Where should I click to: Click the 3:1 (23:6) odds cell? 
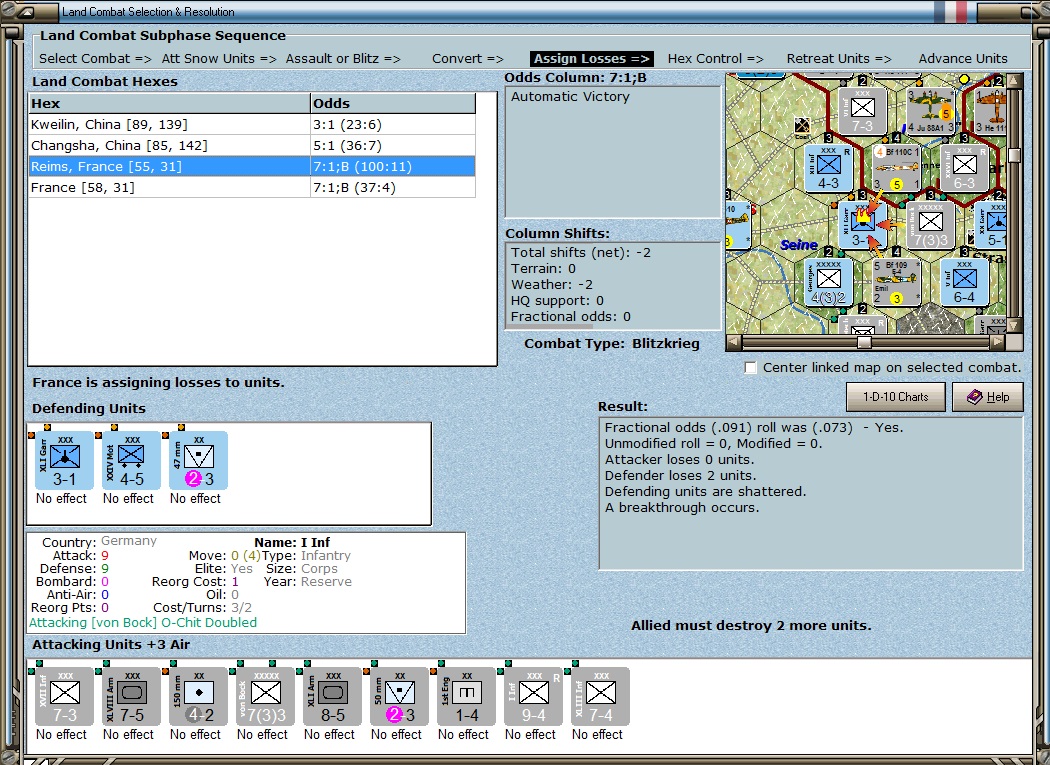click(393, 125)
